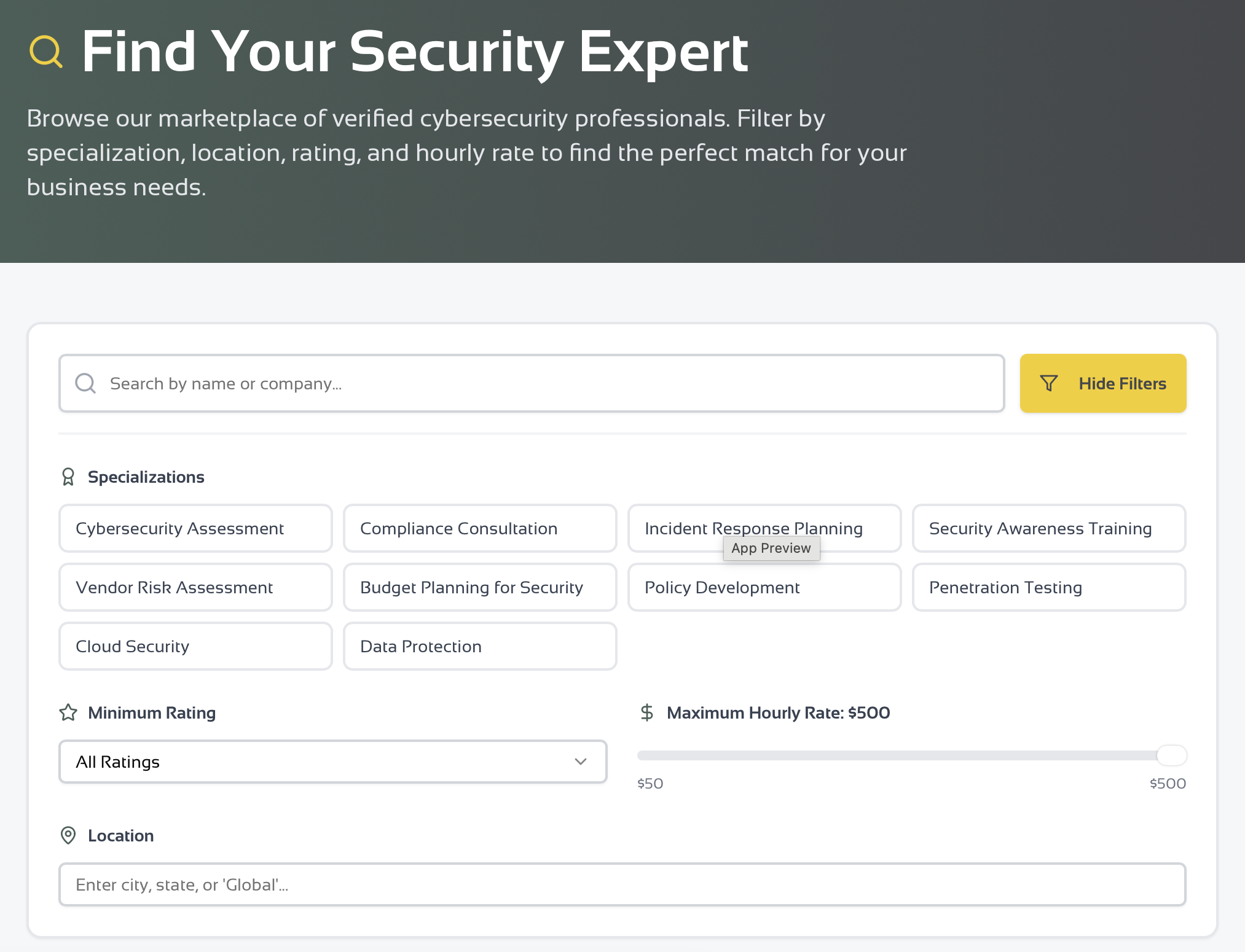Click the location pin icon

pos(68,835)
